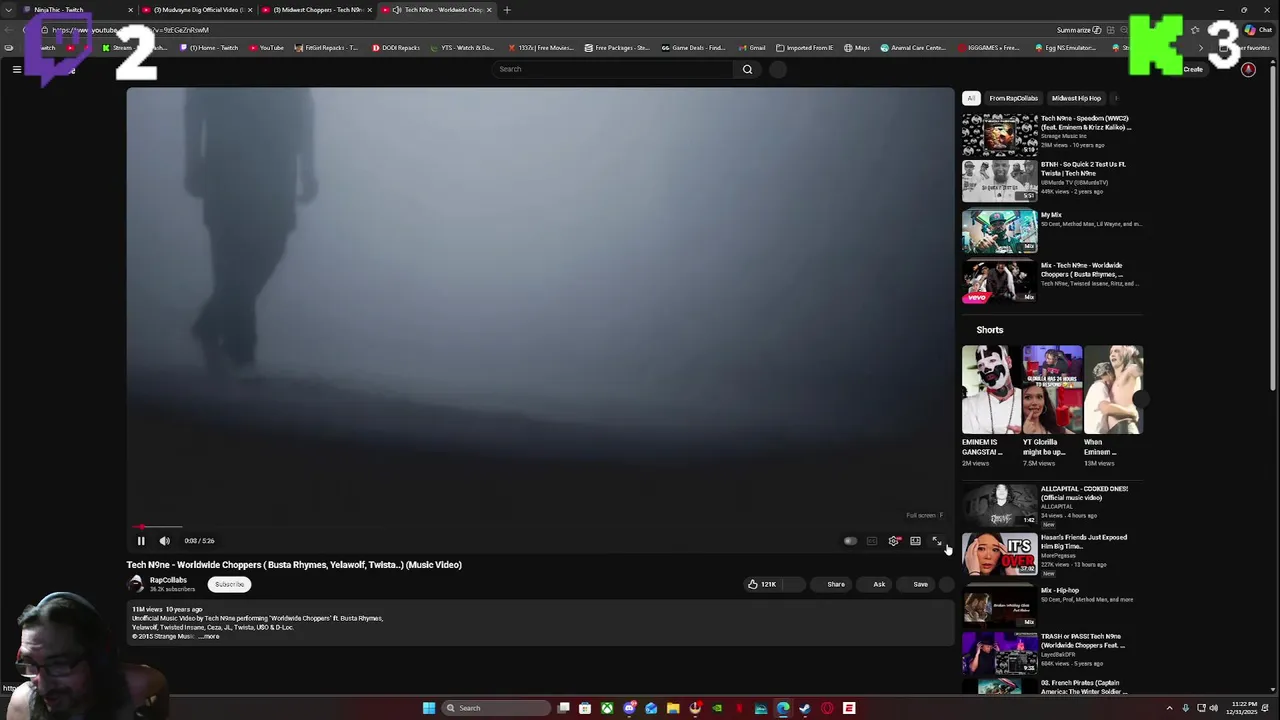
Task: Select the From RapCollabs filter chip
Action: pos(1013,98)
